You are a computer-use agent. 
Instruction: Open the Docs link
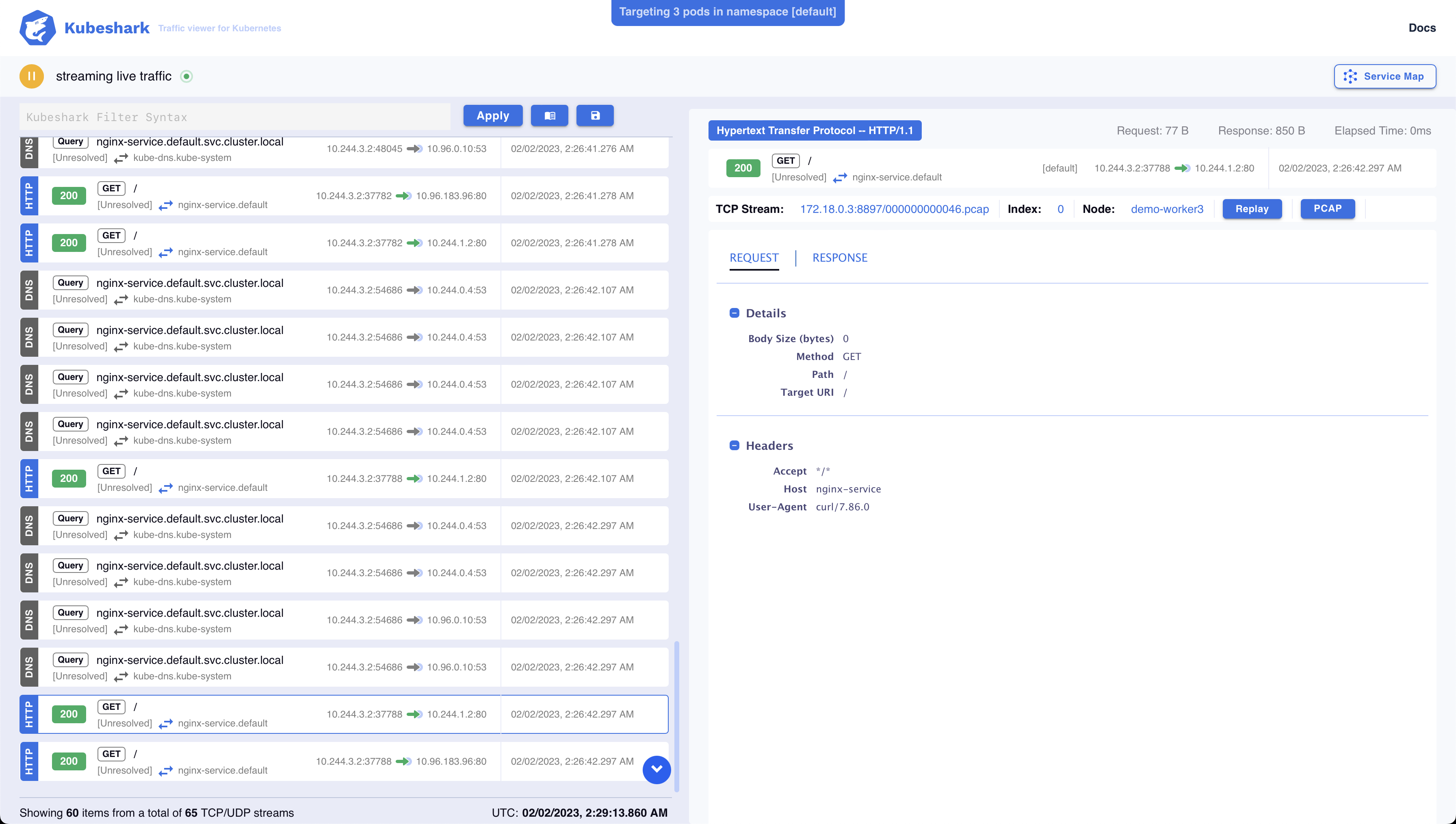pos(1421,28)
